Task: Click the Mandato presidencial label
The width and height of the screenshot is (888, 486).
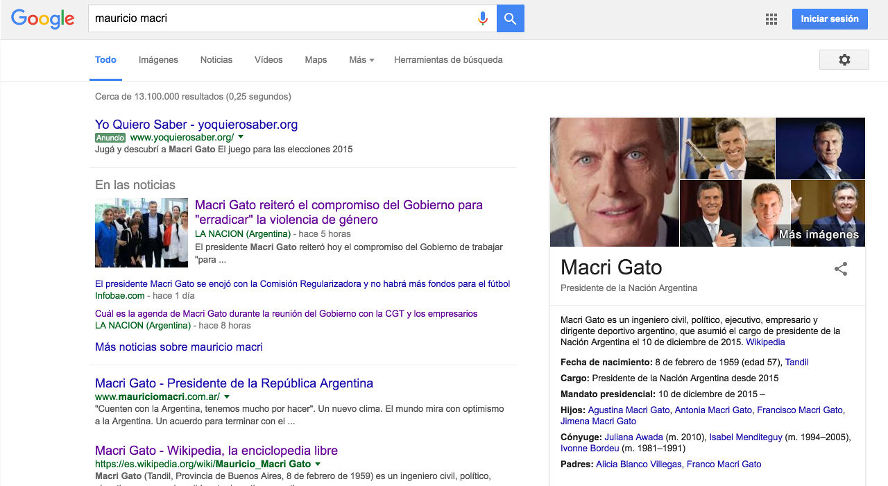Action: tap(608, 394)
